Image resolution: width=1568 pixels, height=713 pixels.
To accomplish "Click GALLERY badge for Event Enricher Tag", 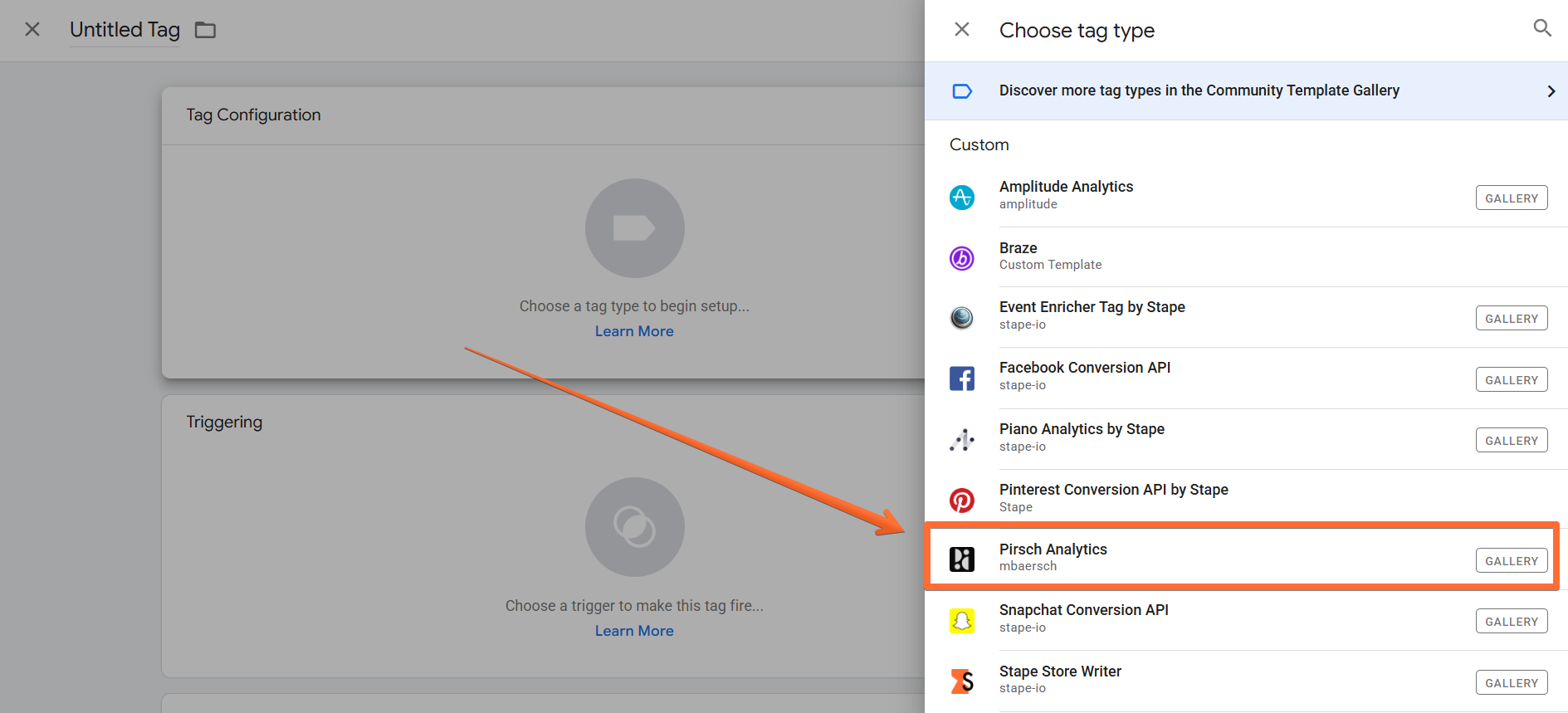I will point(1511,319).
